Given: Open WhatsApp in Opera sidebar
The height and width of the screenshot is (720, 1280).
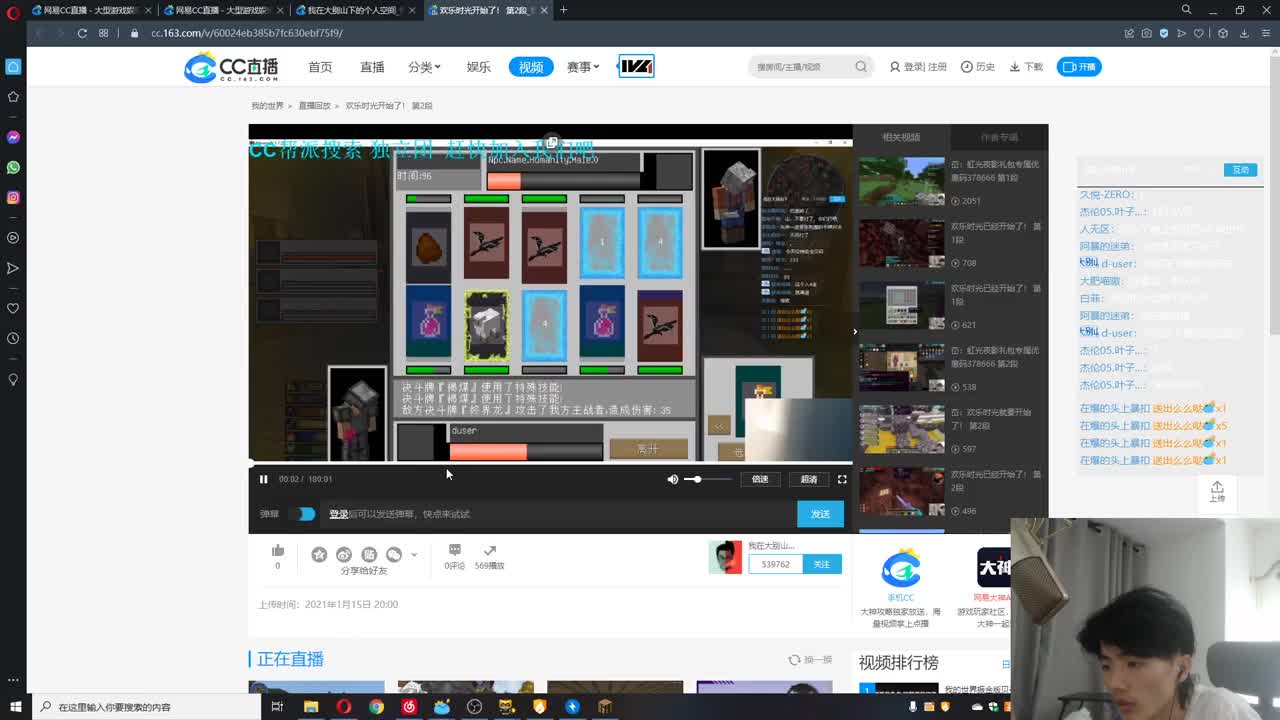Looking at the screenshot, I should 13,167.
